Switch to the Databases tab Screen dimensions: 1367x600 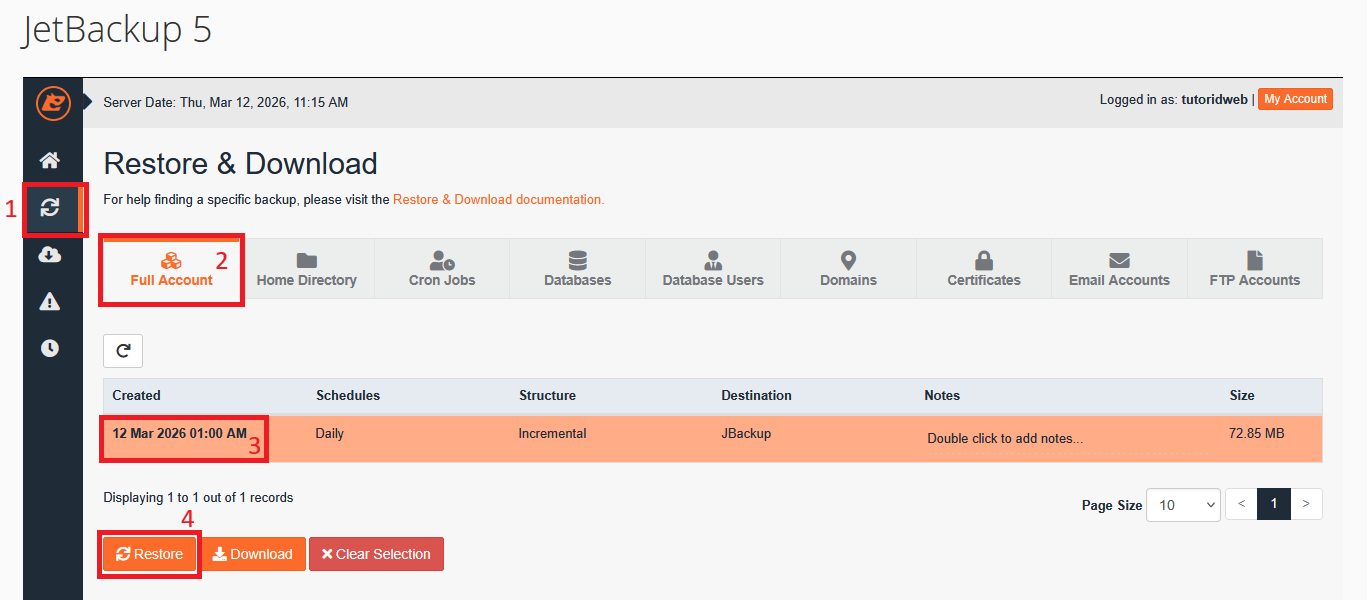577,268
